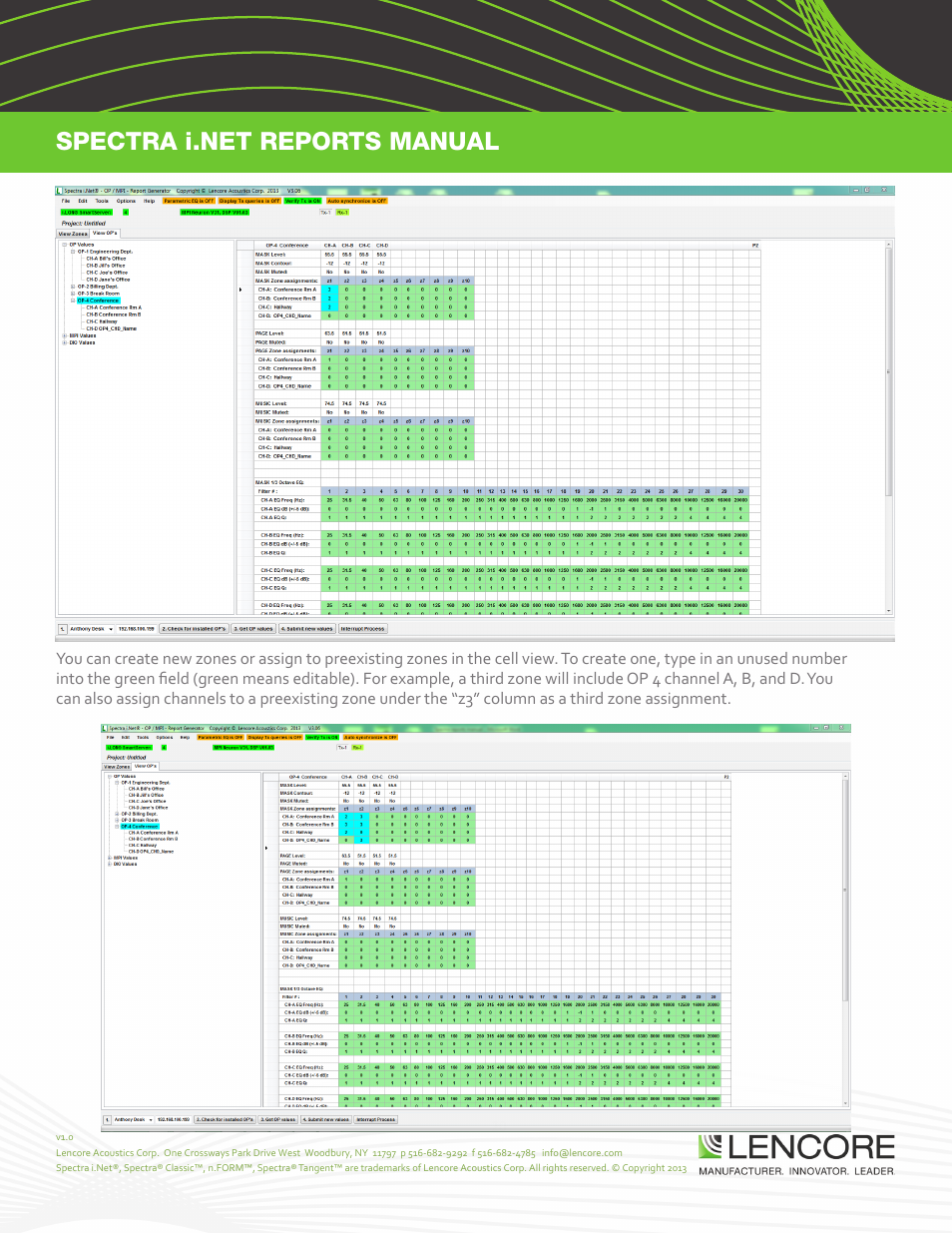Select CH-C Hallway in upper screenshot tree
952x1233 pixels.
pos(102,321)
